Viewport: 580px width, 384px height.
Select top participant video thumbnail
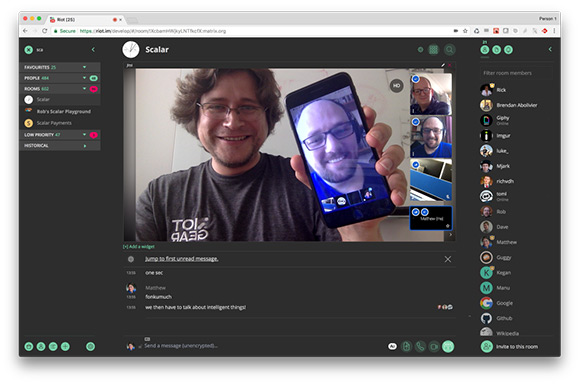[x=431, y=94]
